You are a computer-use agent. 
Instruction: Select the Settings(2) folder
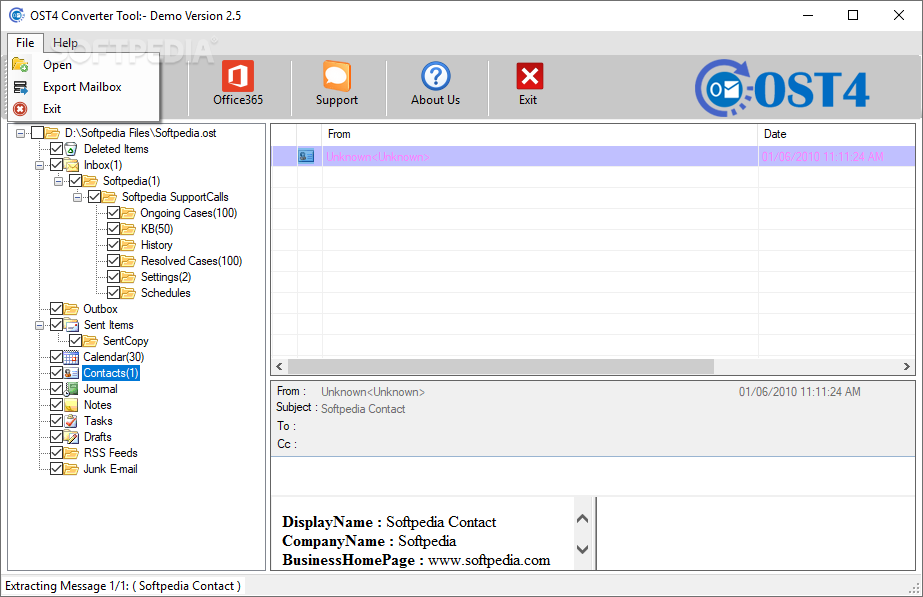point(166,277)
